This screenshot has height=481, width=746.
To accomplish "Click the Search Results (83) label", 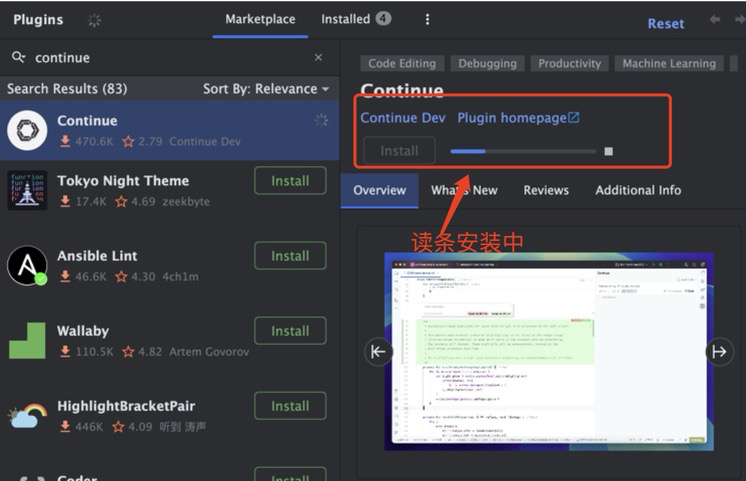I will point(67,89).
